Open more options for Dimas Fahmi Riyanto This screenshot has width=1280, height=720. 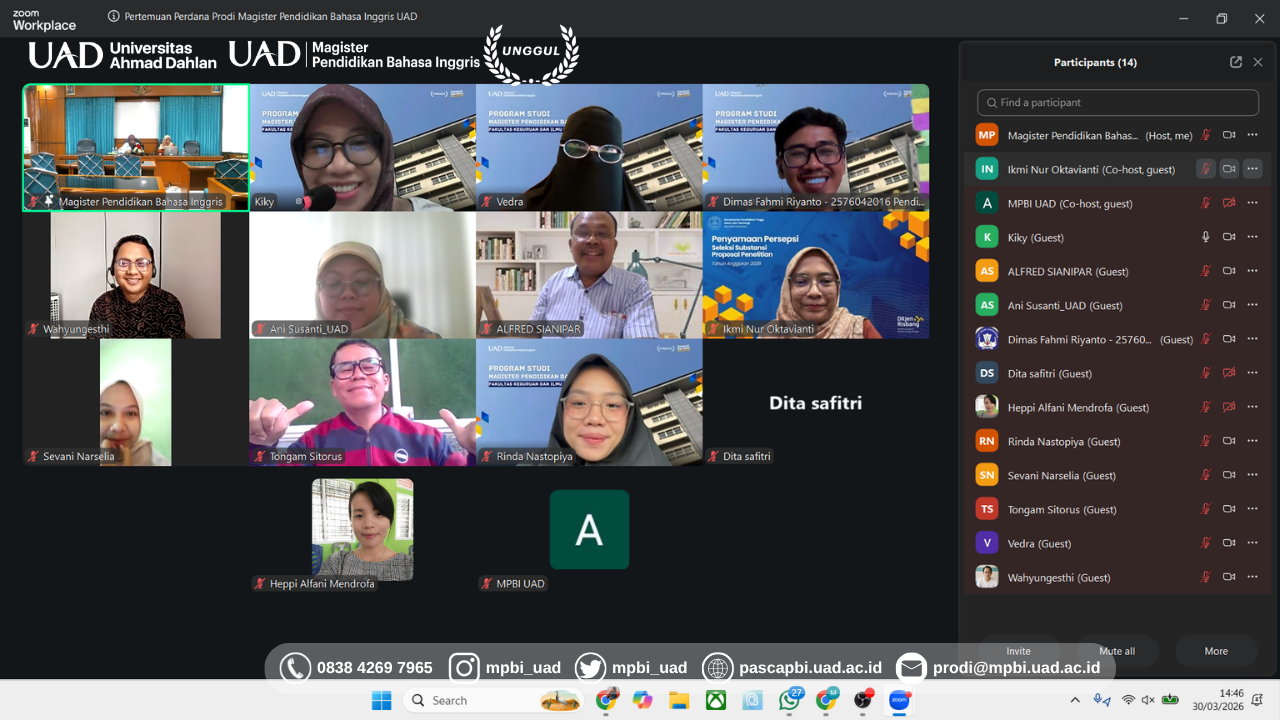click(x=1252, y=338)
